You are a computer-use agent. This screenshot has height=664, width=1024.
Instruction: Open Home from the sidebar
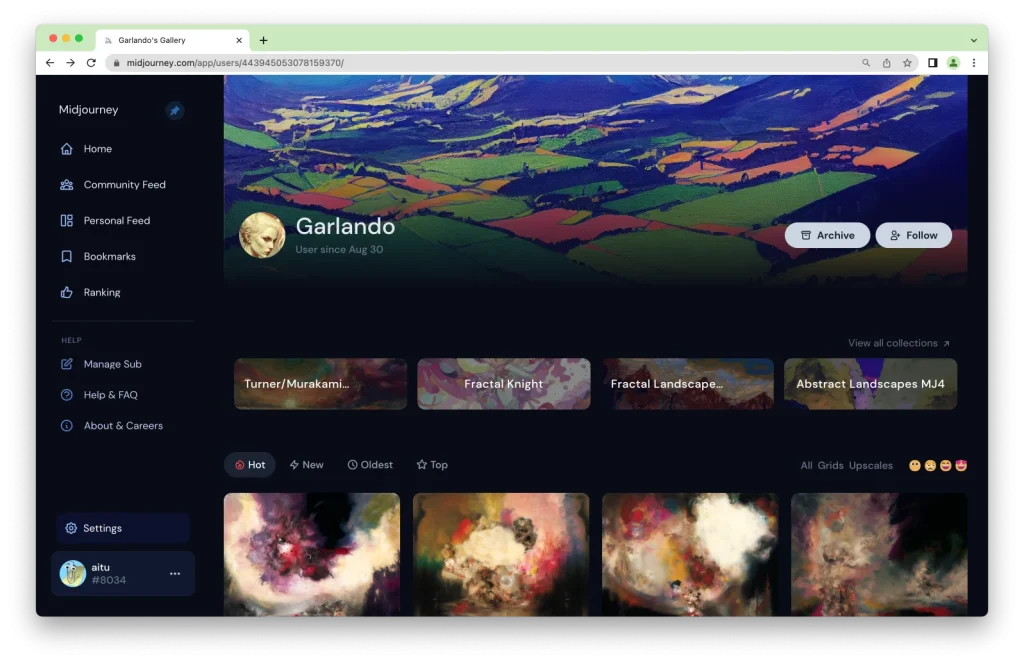(x=97, y=149)
